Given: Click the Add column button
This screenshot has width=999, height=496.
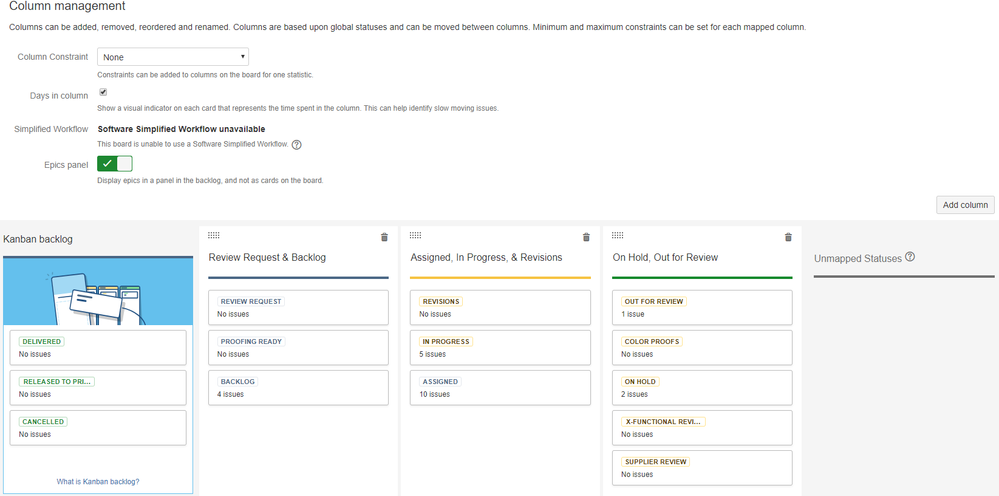Looking at the screenshot, I should [x=965, y=205].
